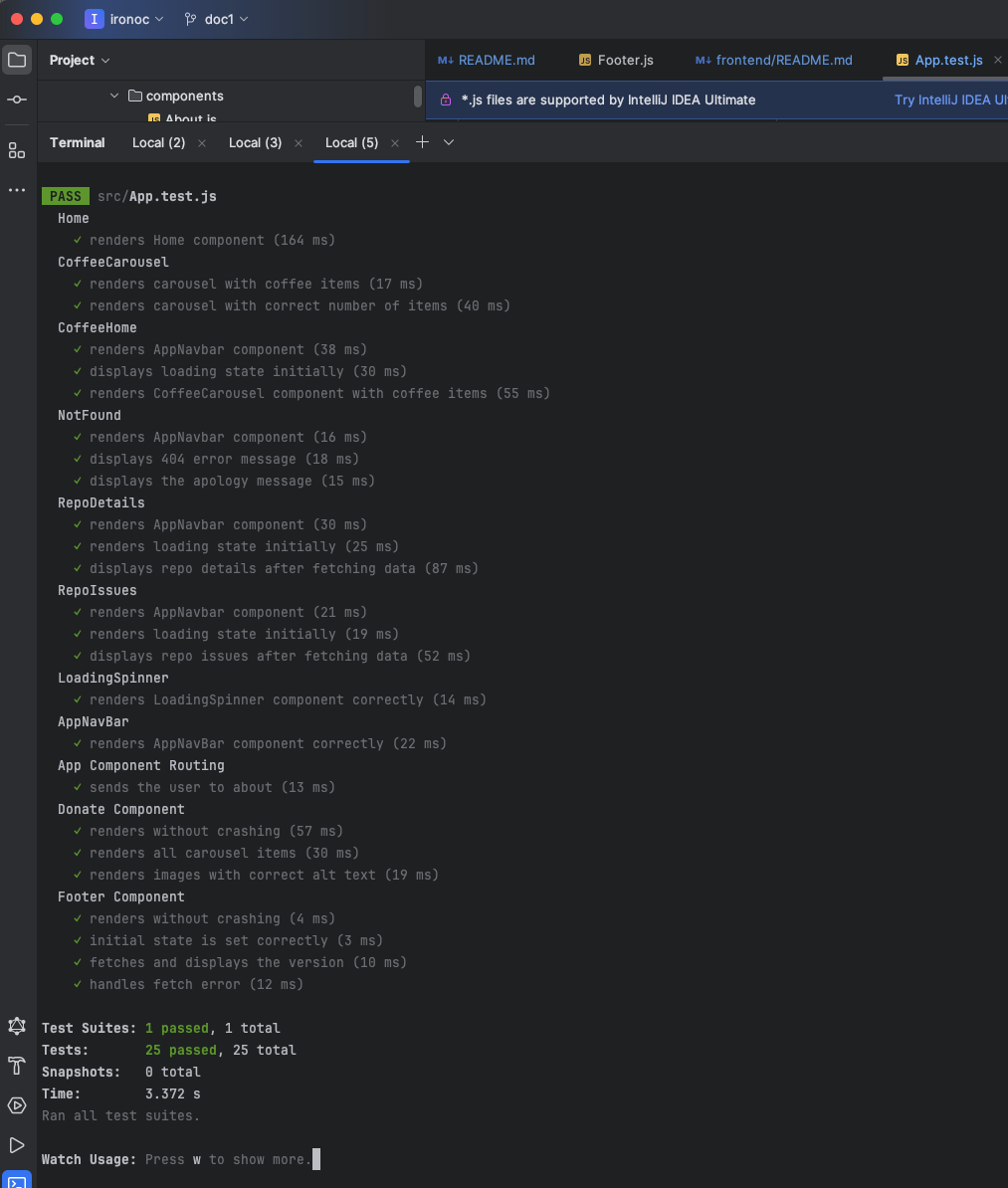Select the Local (5) terminal tab
This screenshot has width=1008, height=1188.
click(351, 142)
